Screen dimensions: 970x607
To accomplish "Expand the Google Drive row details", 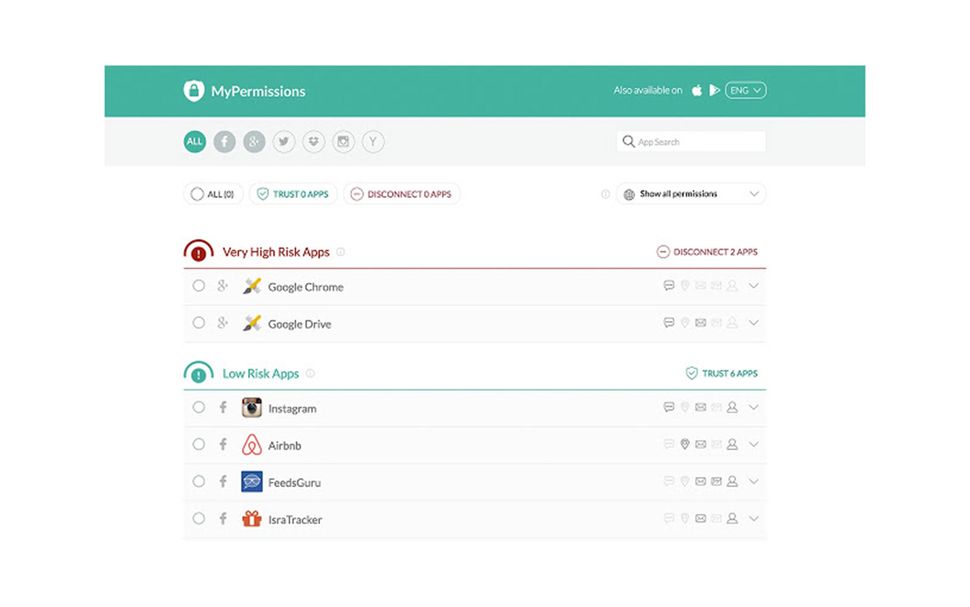I will coord(755,323).
